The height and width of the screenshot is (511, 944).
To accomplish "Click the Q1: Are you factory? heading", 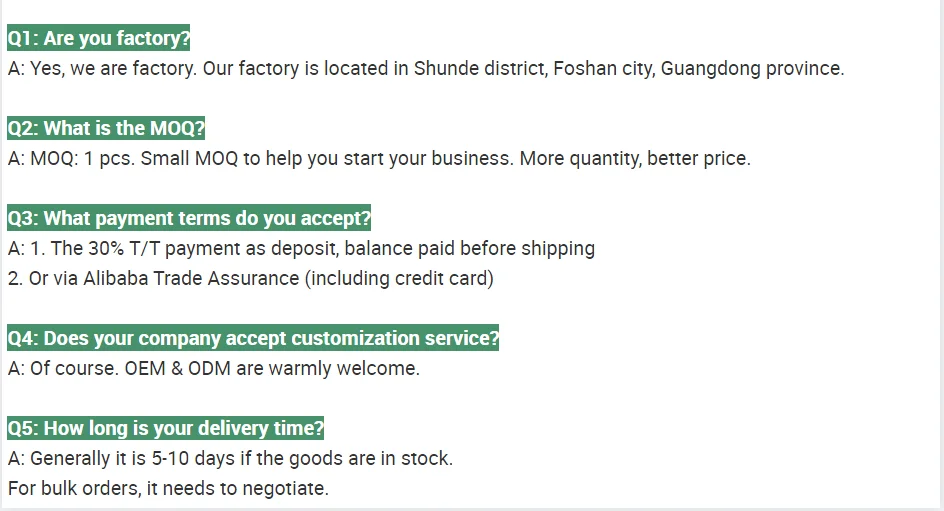I will [x=98, y=39].
